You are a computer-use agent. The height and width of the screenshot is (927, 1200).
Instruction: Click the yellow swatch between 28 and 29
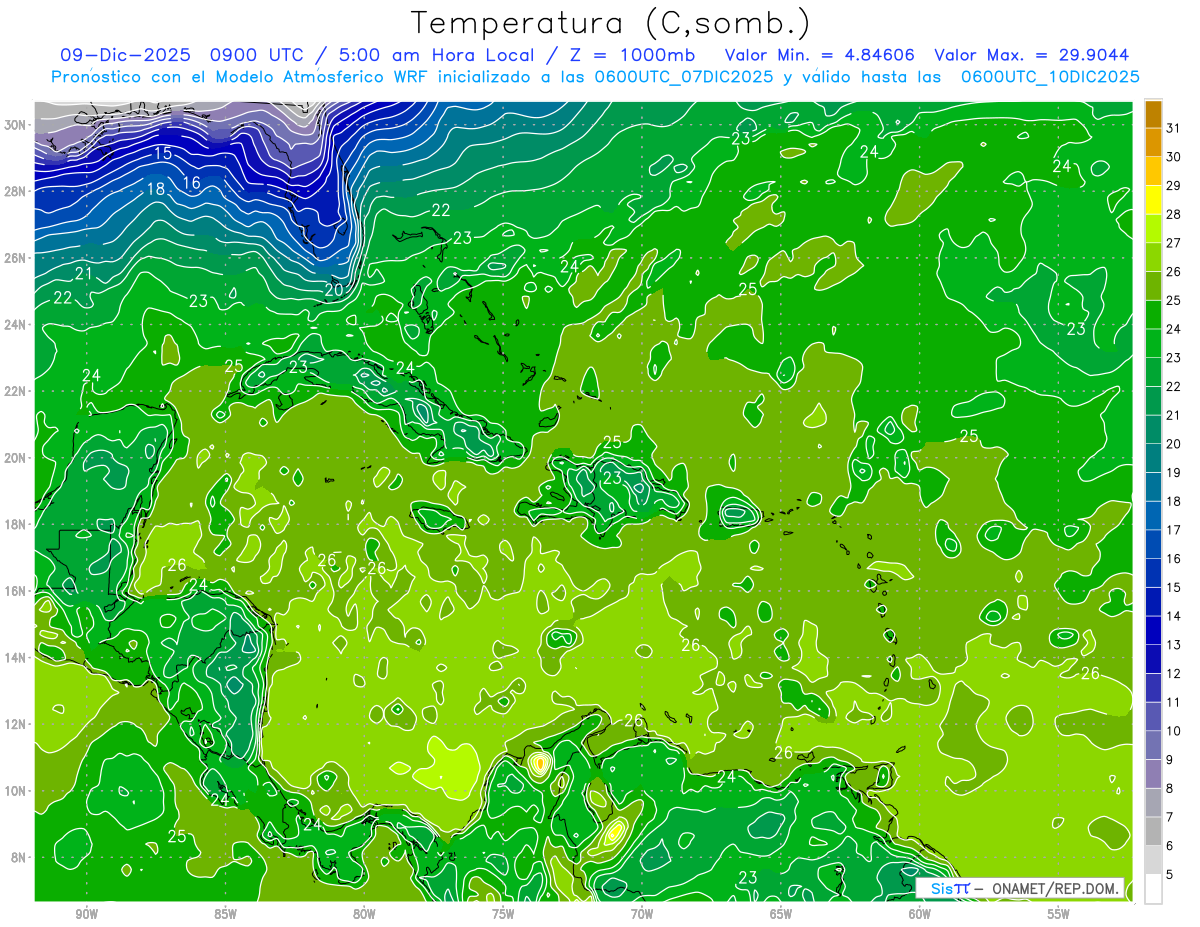coord(1153,200)
